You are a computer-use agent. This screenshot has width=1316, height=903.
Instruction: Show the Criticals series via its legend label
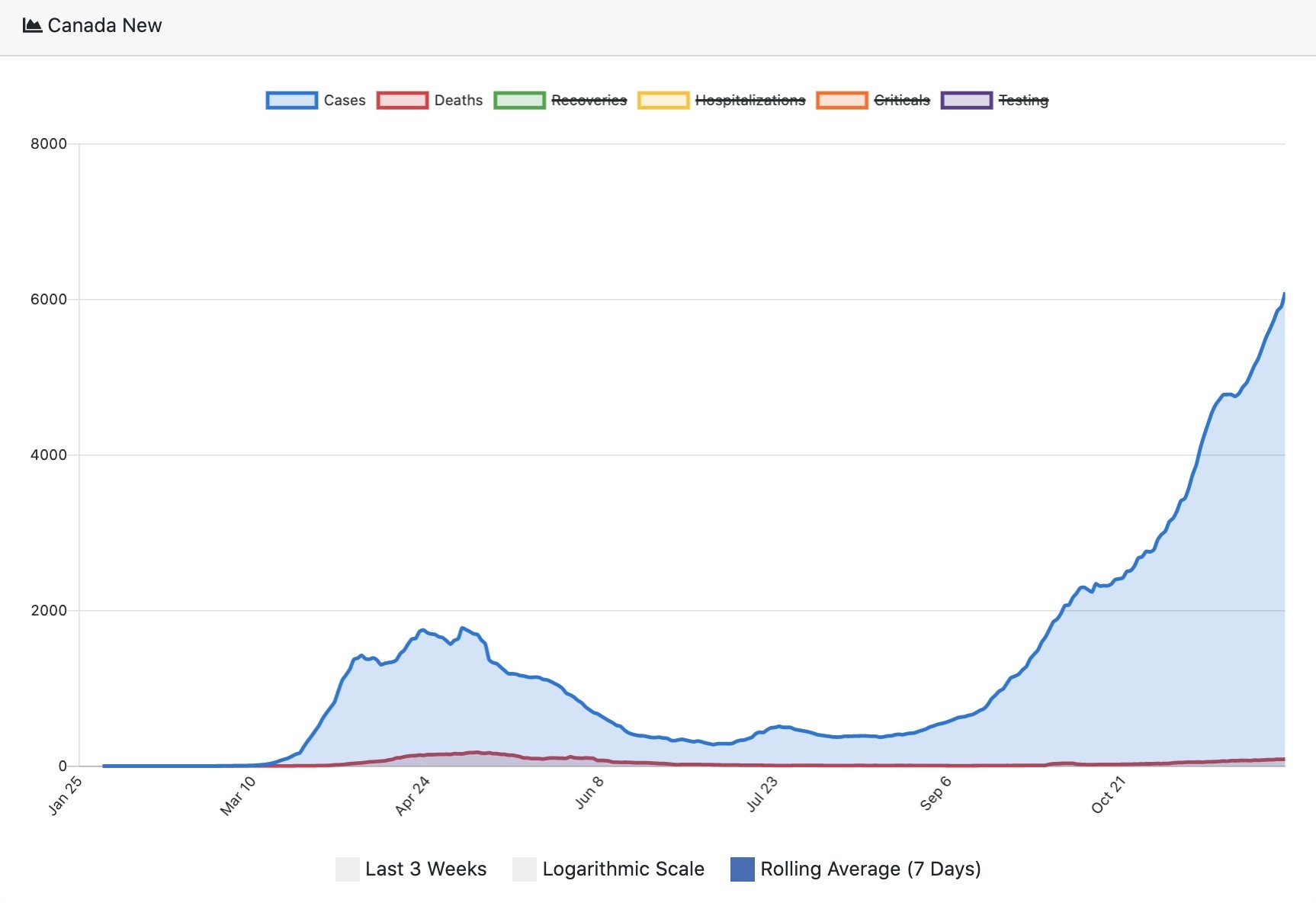[x=902, y=101]
